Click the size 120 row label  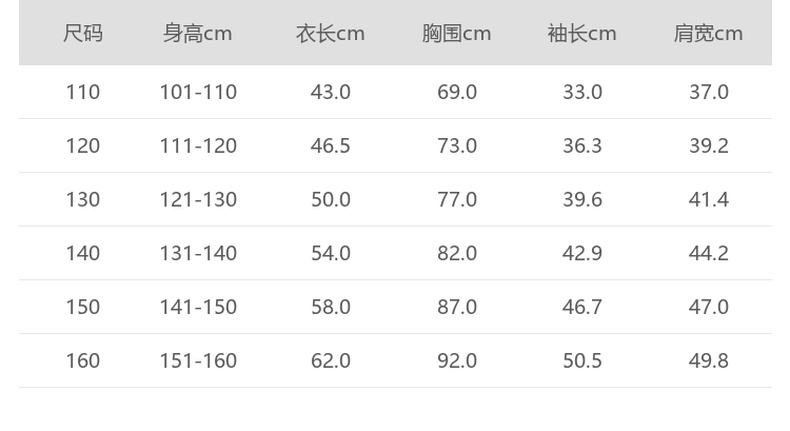click(83, 146)
